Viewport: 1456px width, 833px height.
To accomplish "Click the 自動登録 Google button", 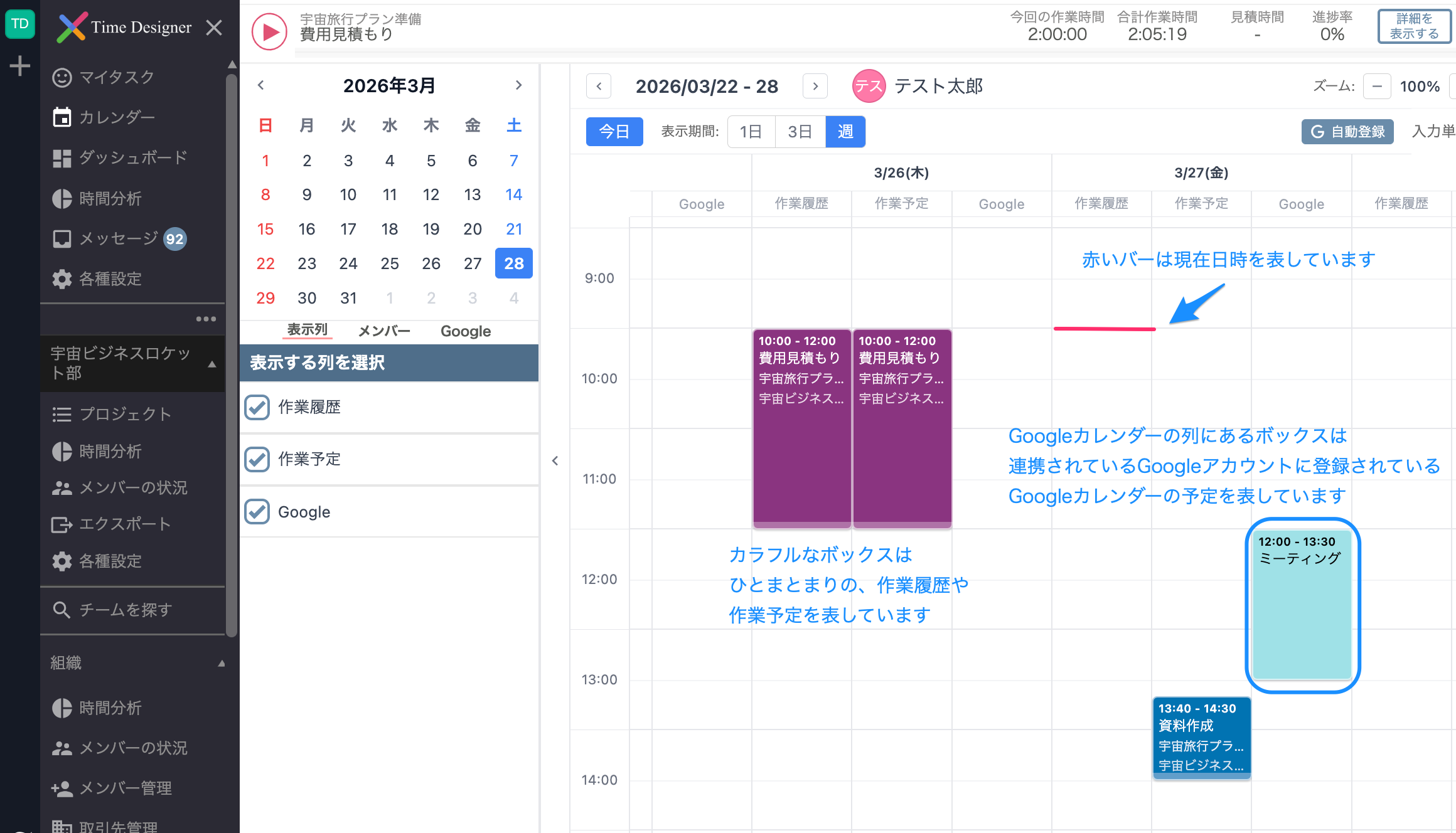I will click(1347, 132).
